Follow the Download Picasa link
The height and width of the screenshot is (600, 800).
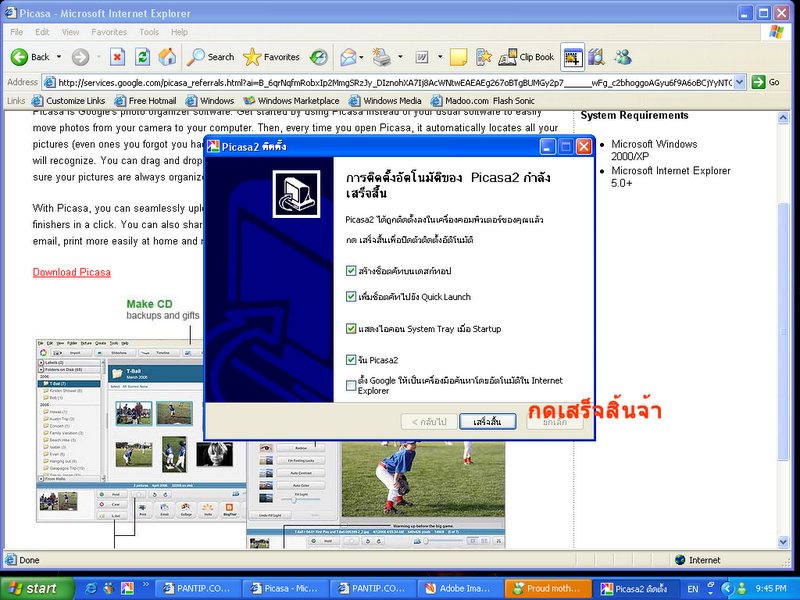coord(71,272)
